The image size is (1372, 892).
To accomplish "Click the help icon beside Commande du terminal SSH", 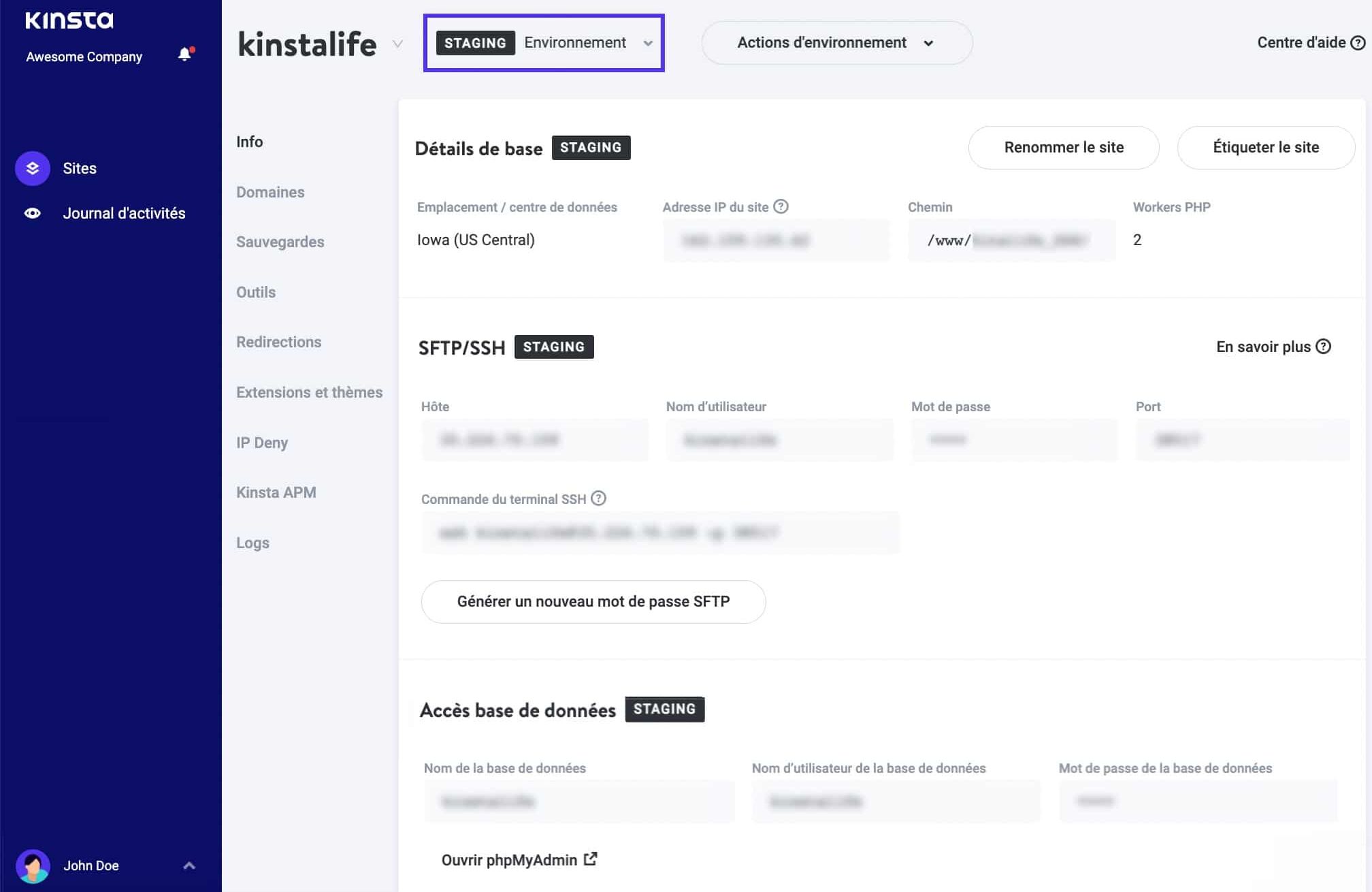I will click(598, 498).
